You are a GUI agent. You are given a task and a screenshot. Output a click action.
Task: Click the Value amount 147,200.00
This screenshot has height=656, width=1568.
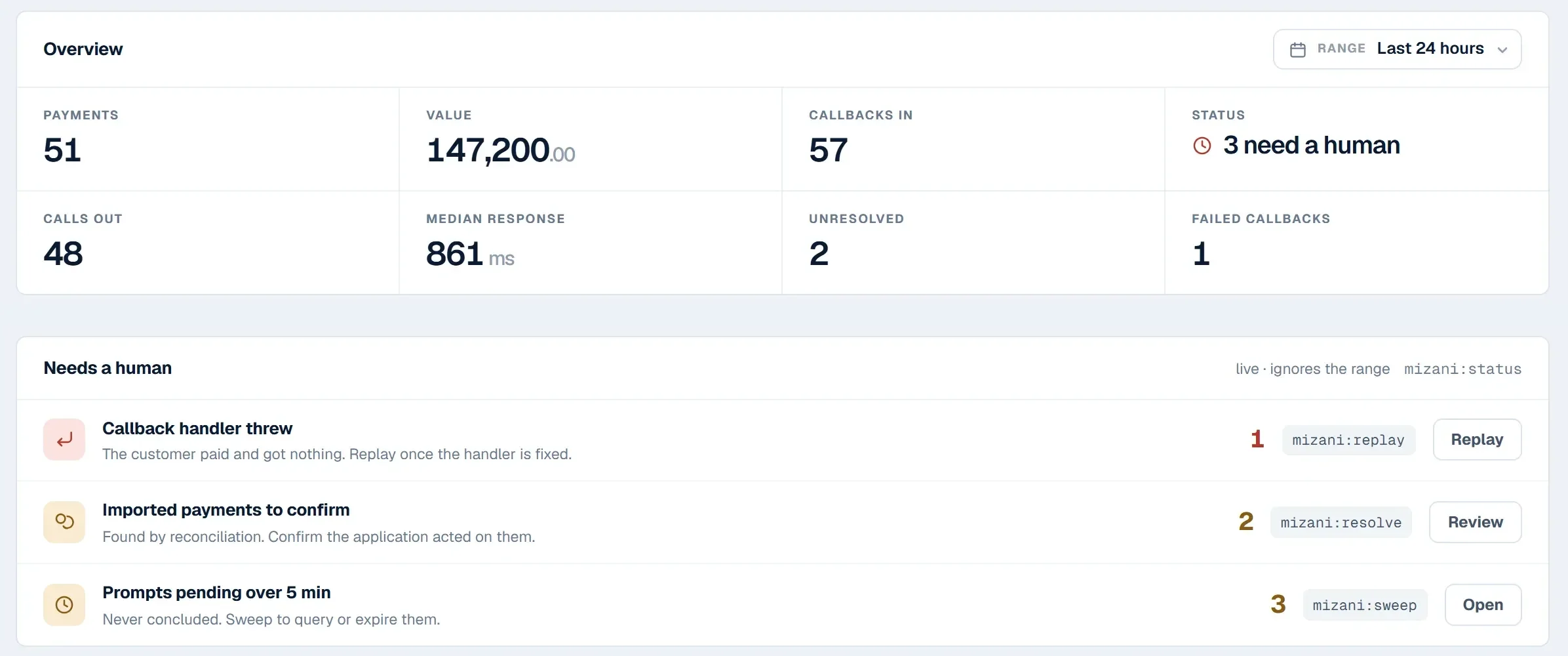click(501, 150)
